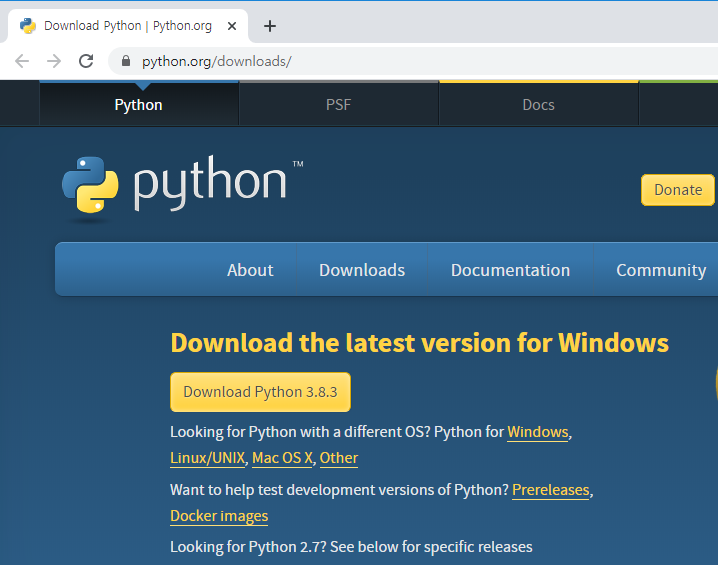The image size is (718, 565).
Task: Switch to the PSF top navigation tab
Action: click(338, 104)
